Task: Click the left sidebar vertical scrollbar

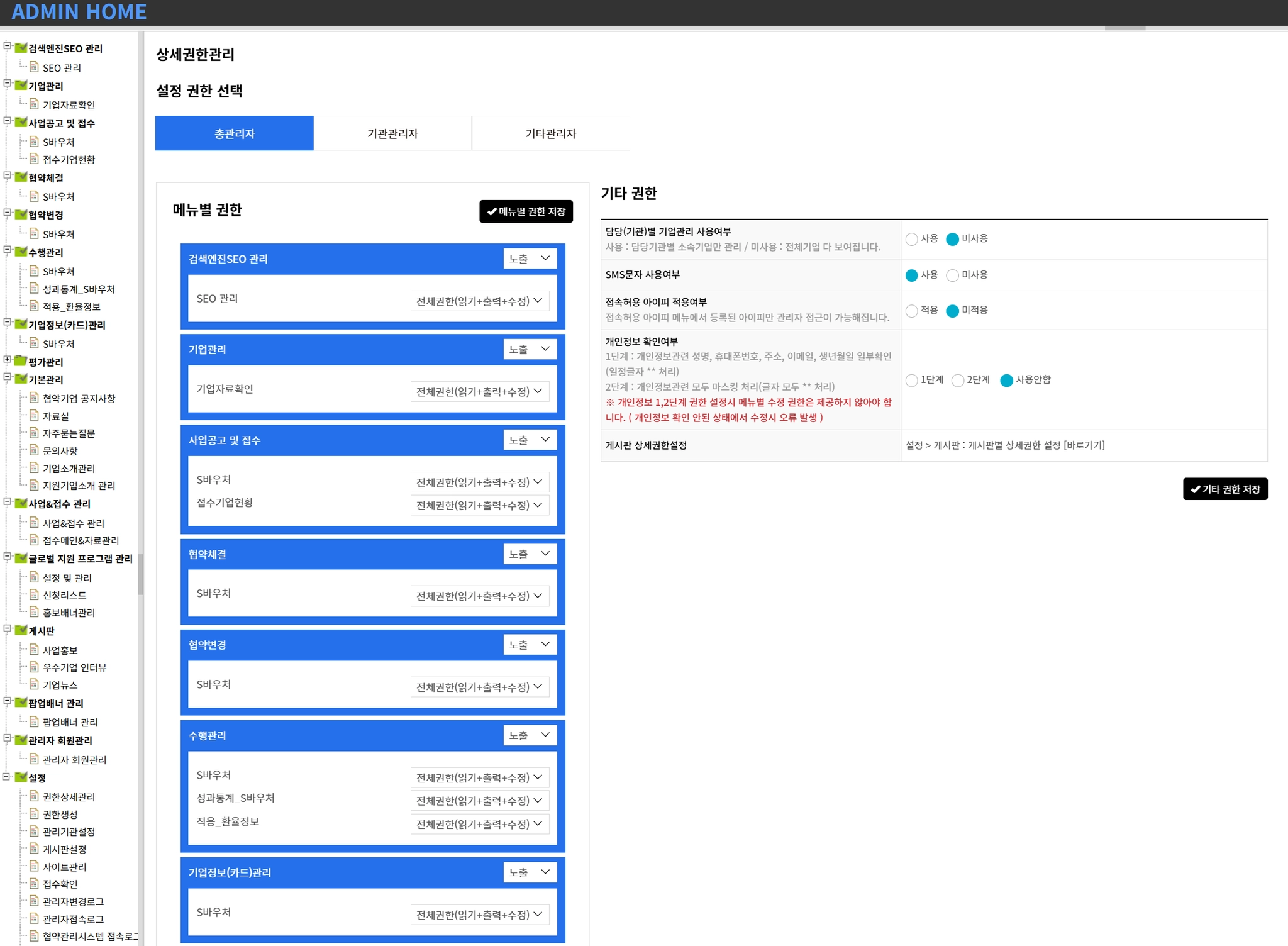Action: click(x=141, y=574)
